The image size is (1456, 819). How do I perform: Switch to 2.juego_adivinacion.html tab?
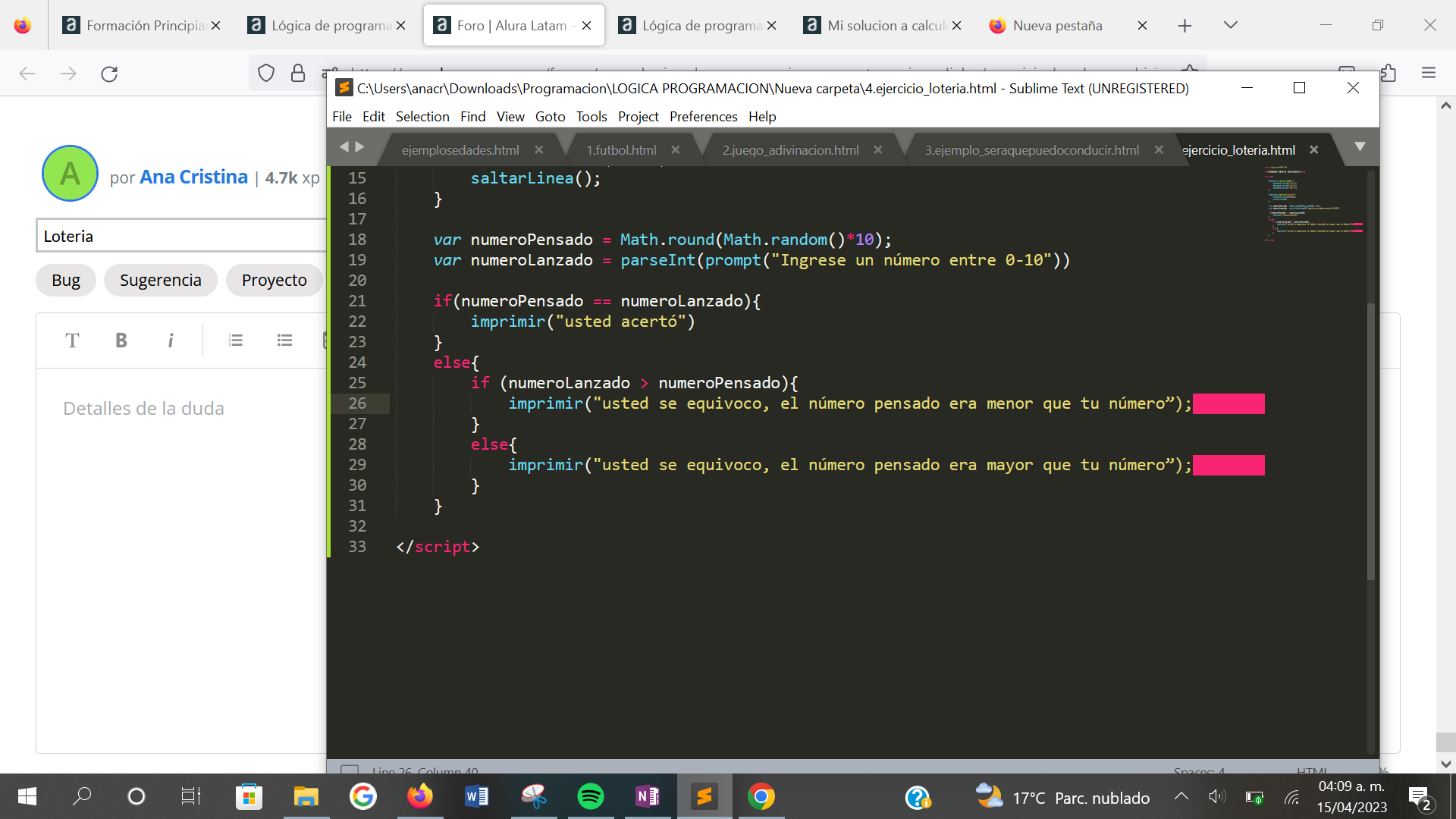pyautogui.click(x=790, y=150)
